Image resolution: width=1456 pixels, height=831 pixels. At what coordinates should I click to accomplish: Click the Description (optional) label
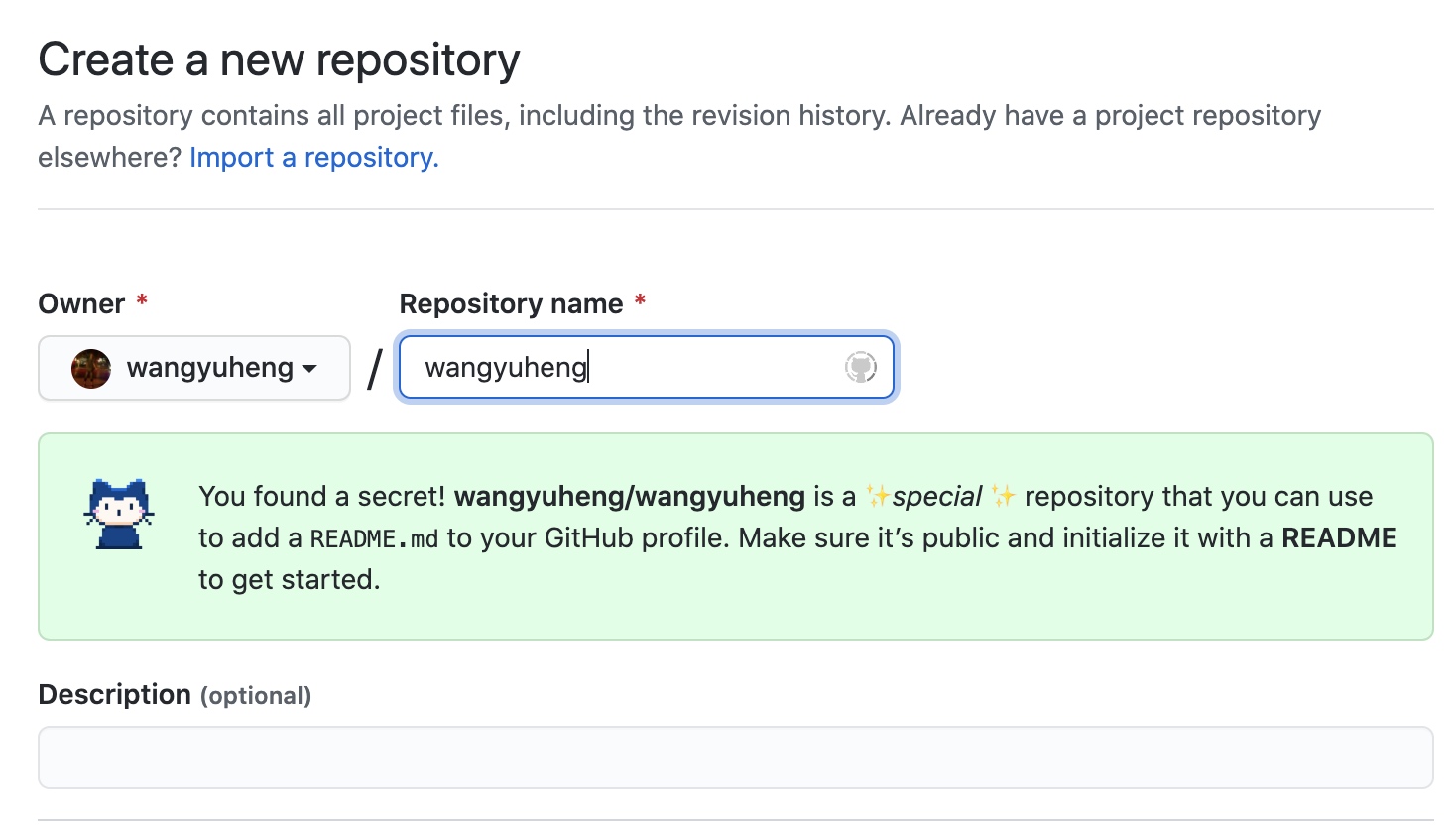(x=175, y=695)
